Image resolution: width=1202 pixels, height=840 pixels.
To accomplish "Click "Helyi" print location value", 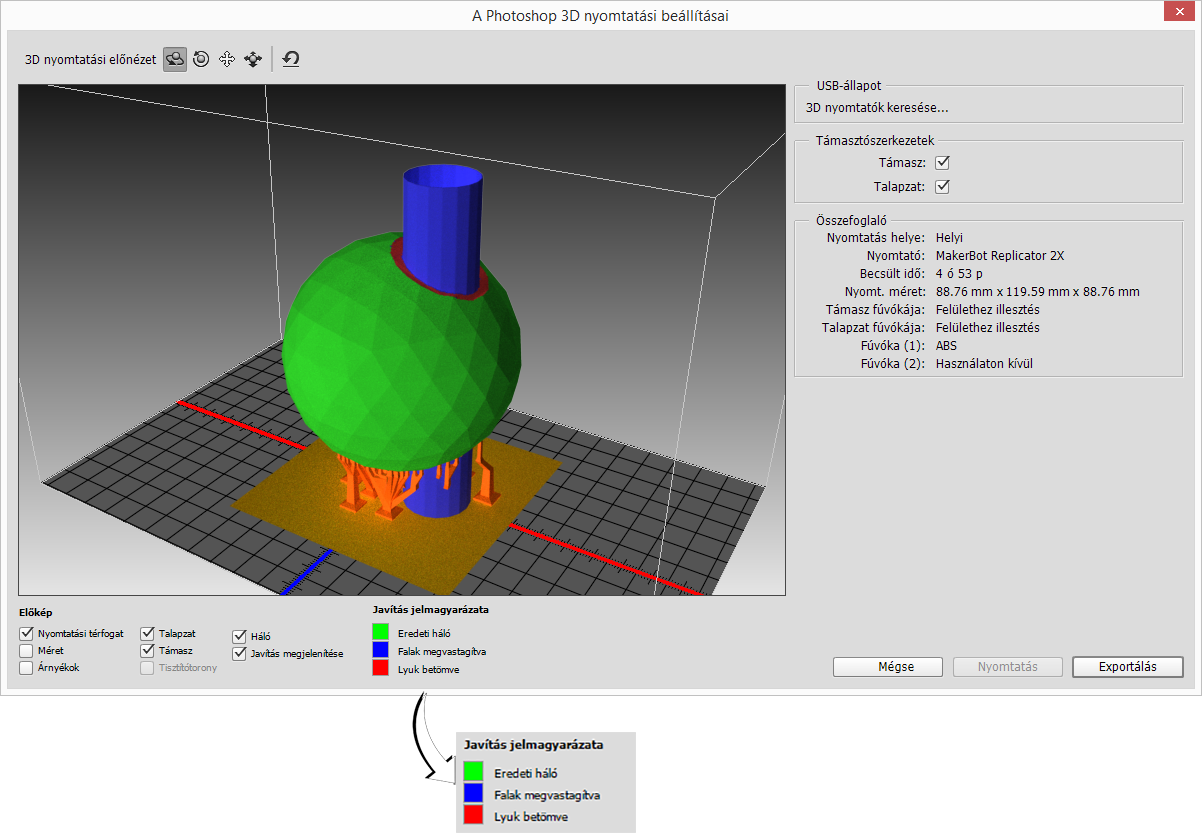I will pos(949,238).
